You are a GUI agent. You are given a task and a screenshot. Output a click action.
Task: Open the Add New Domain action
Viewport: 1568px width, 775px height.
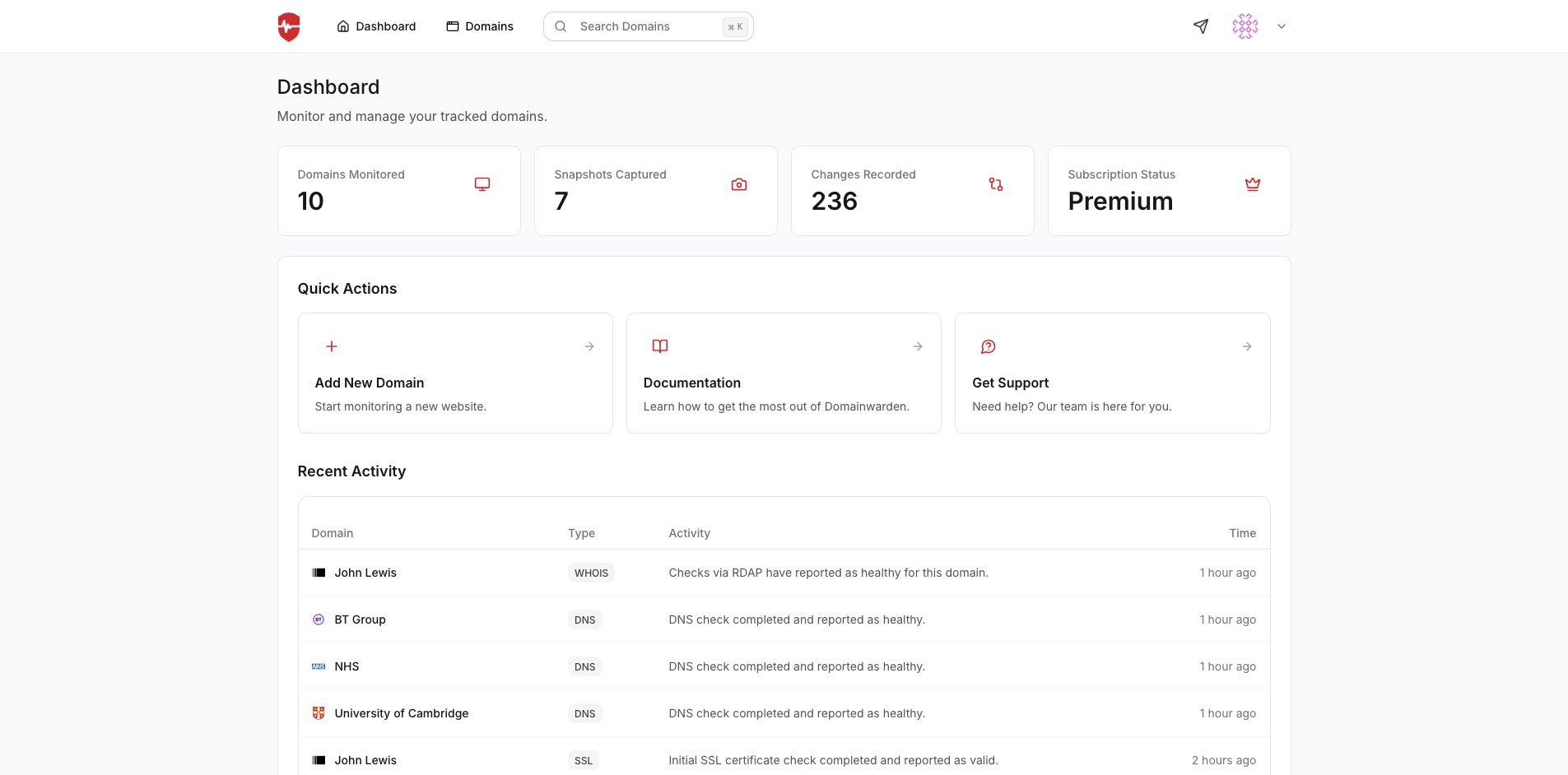(x=455, y=373)
